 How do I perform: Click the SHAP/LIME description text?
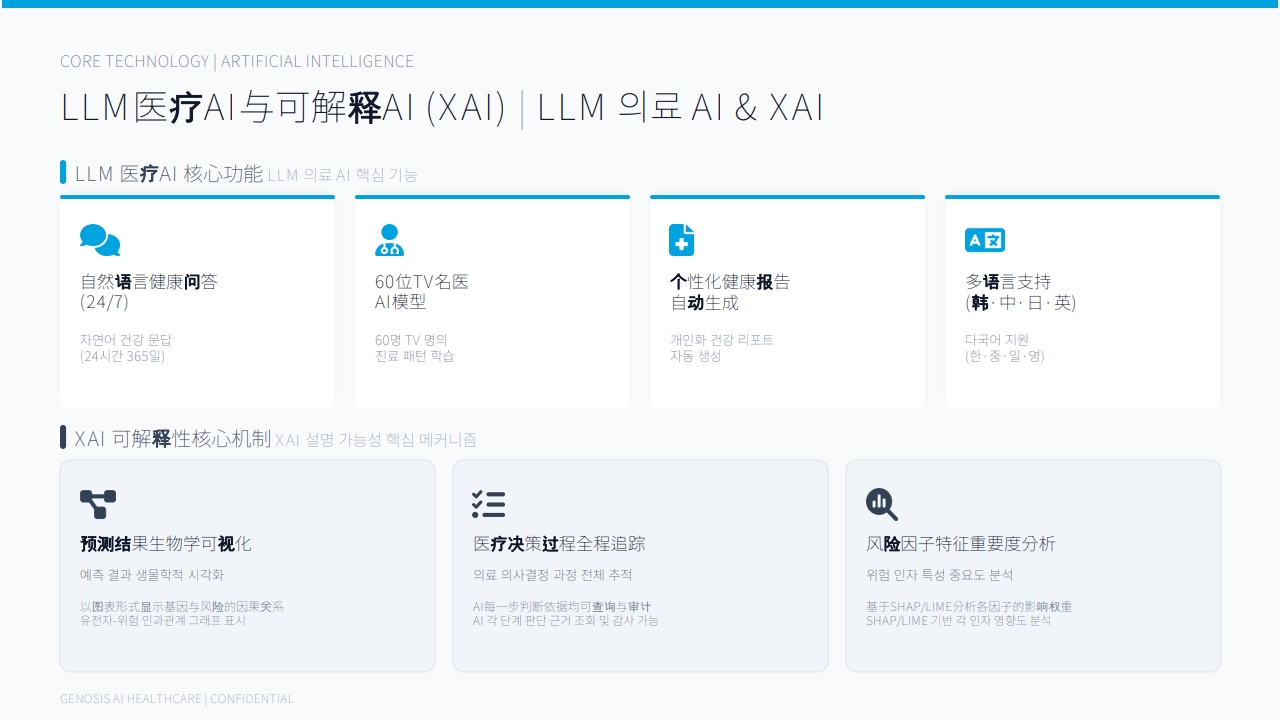point(969,613)
